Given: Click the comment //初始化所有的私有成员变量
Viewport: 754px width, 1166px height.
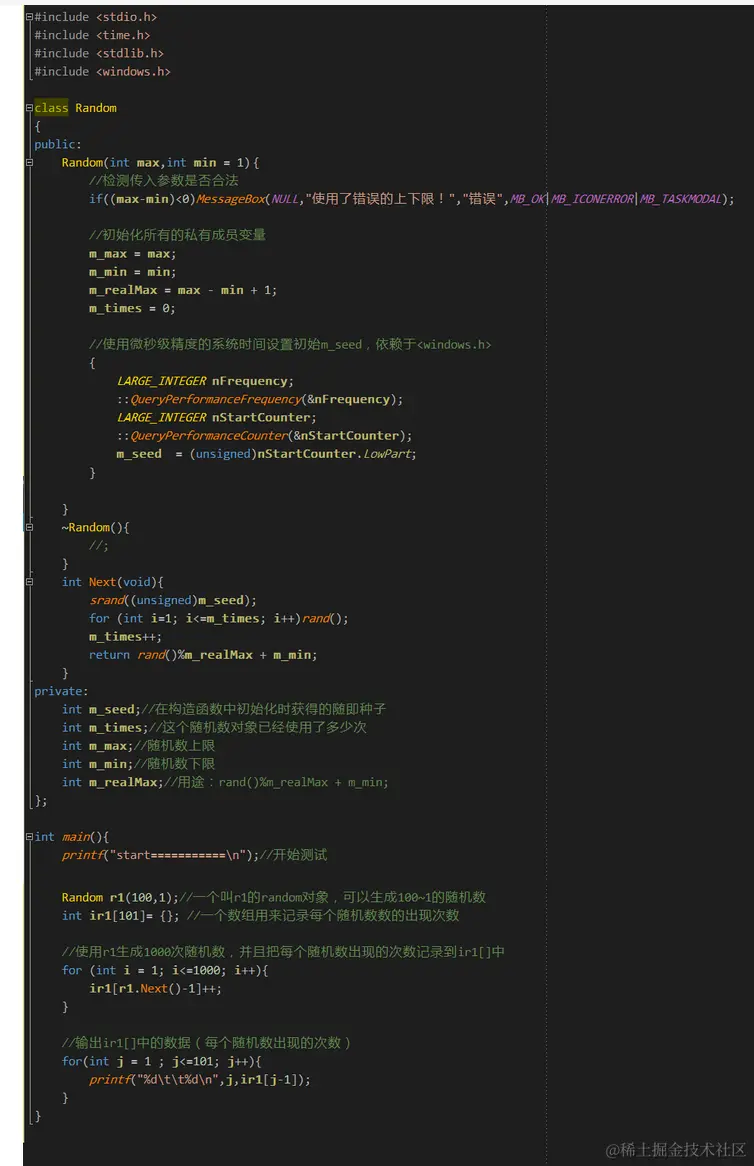Looking at the screenshot, I should [177, 235].
